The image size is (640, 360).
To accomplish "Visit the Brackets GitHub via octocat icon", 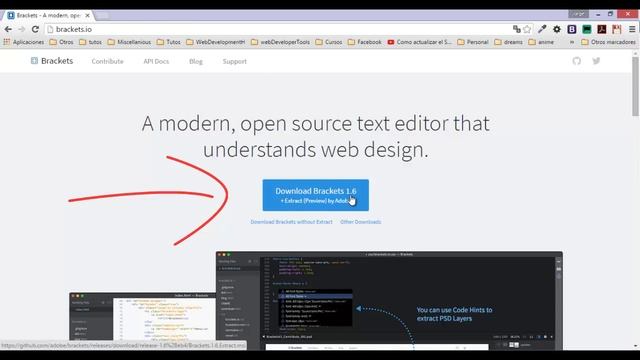I will pos(576,61).
